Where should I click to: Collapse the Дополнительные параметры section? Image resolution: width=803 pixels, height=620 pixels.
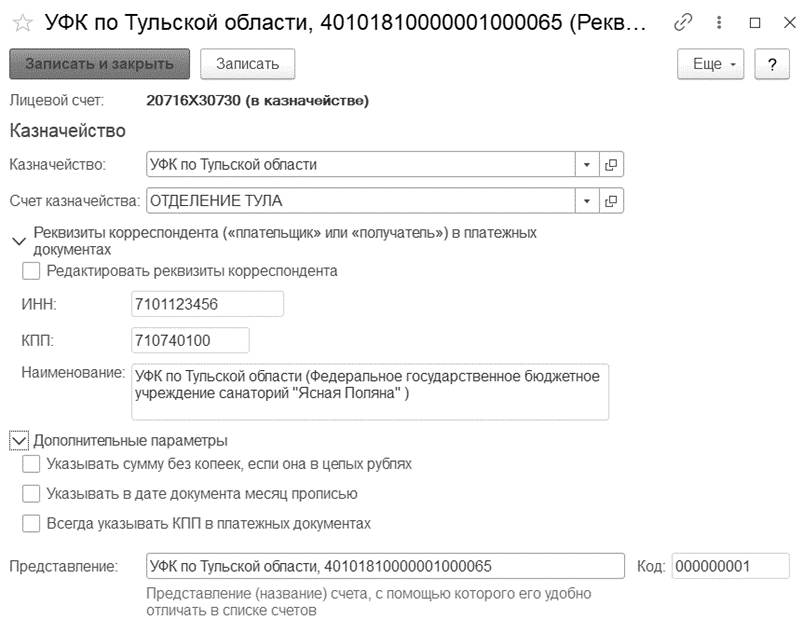pos(19,440)
